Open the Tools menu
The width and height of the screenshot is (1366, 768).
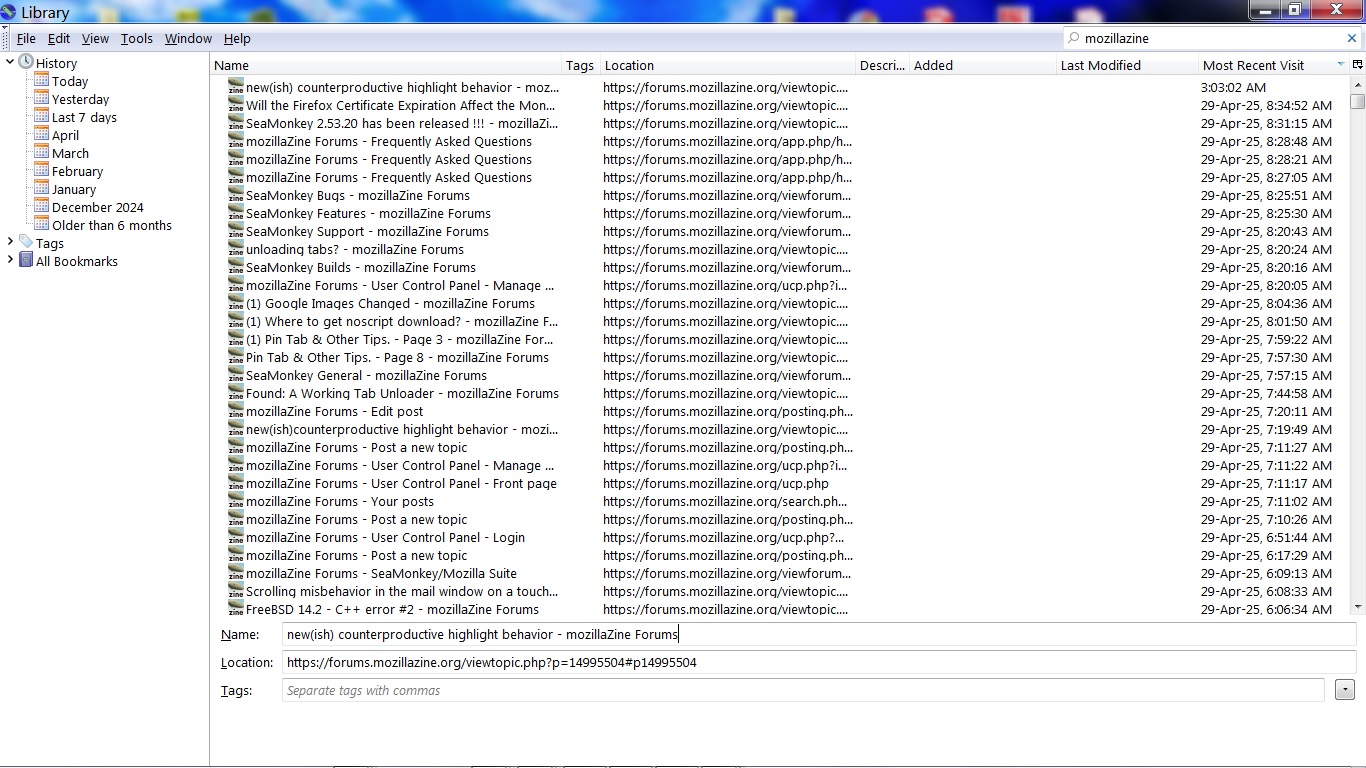(137, 38)
